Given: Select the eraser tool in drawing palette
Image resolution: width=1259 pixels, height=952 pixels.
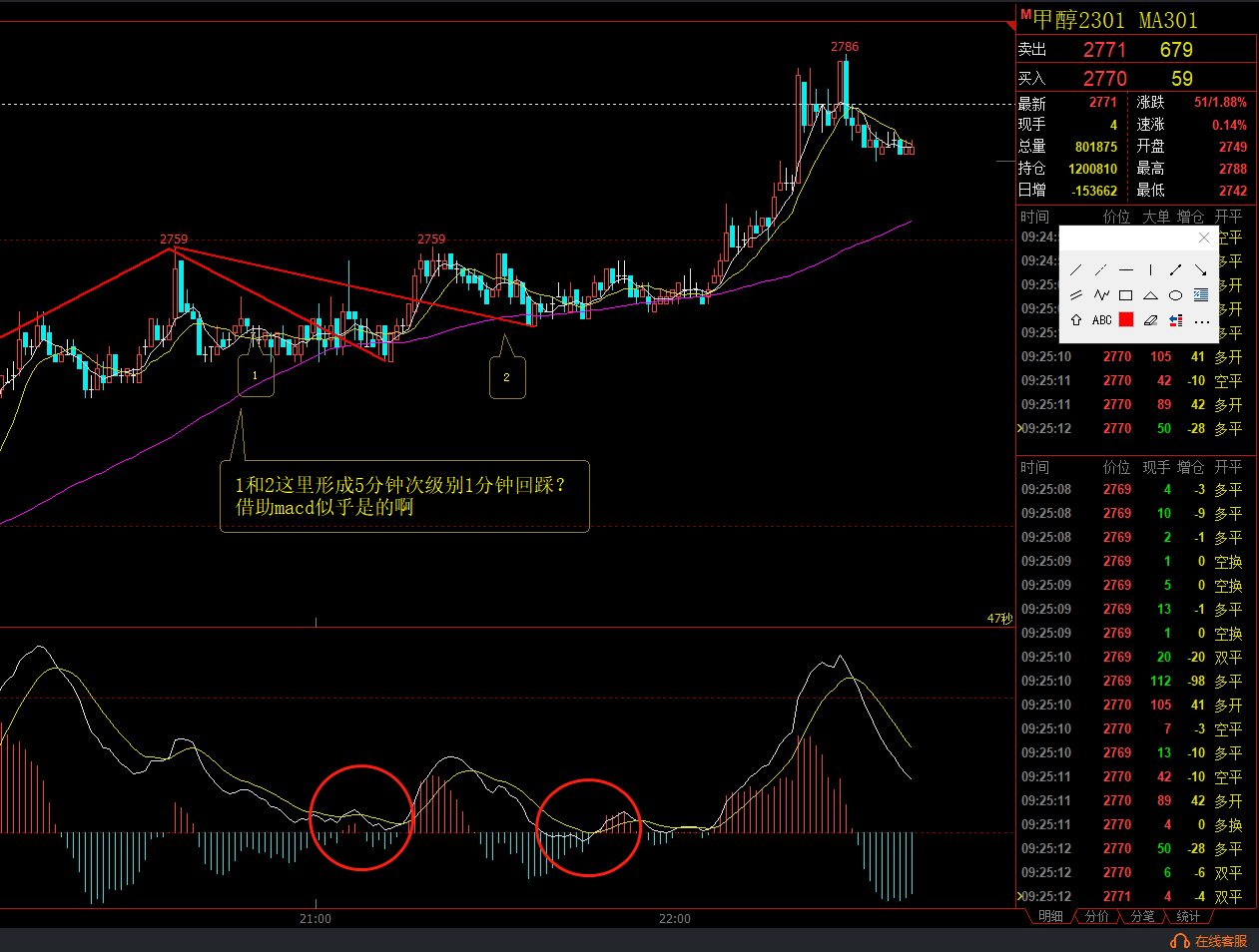Looking at the screenshot, I should (1150, 320).
